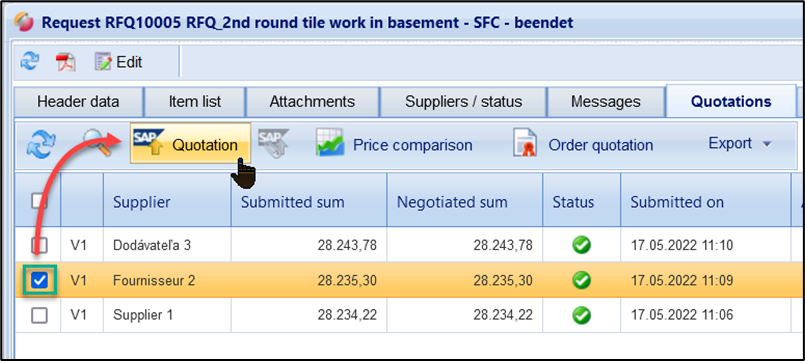Click the Edit button with pencil icon
805x361 pixels.
tap(119, 62)
